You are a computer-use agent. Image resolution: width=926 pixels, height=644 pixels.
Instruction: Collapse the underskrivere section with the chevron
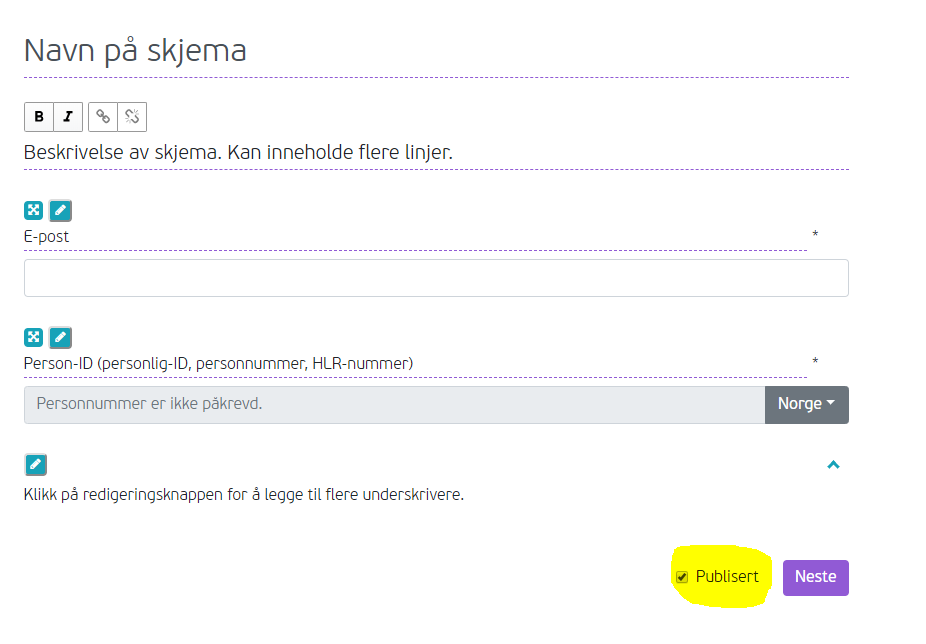(833, 464)
